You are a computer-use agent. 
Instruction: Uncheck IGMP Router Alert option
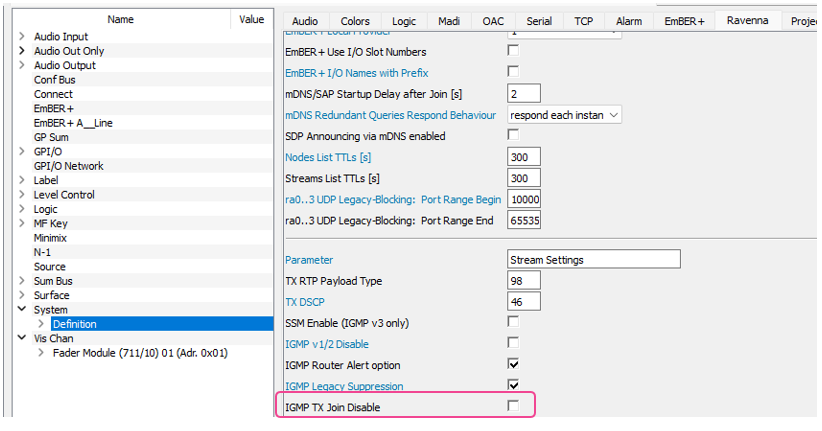point(513,364)
